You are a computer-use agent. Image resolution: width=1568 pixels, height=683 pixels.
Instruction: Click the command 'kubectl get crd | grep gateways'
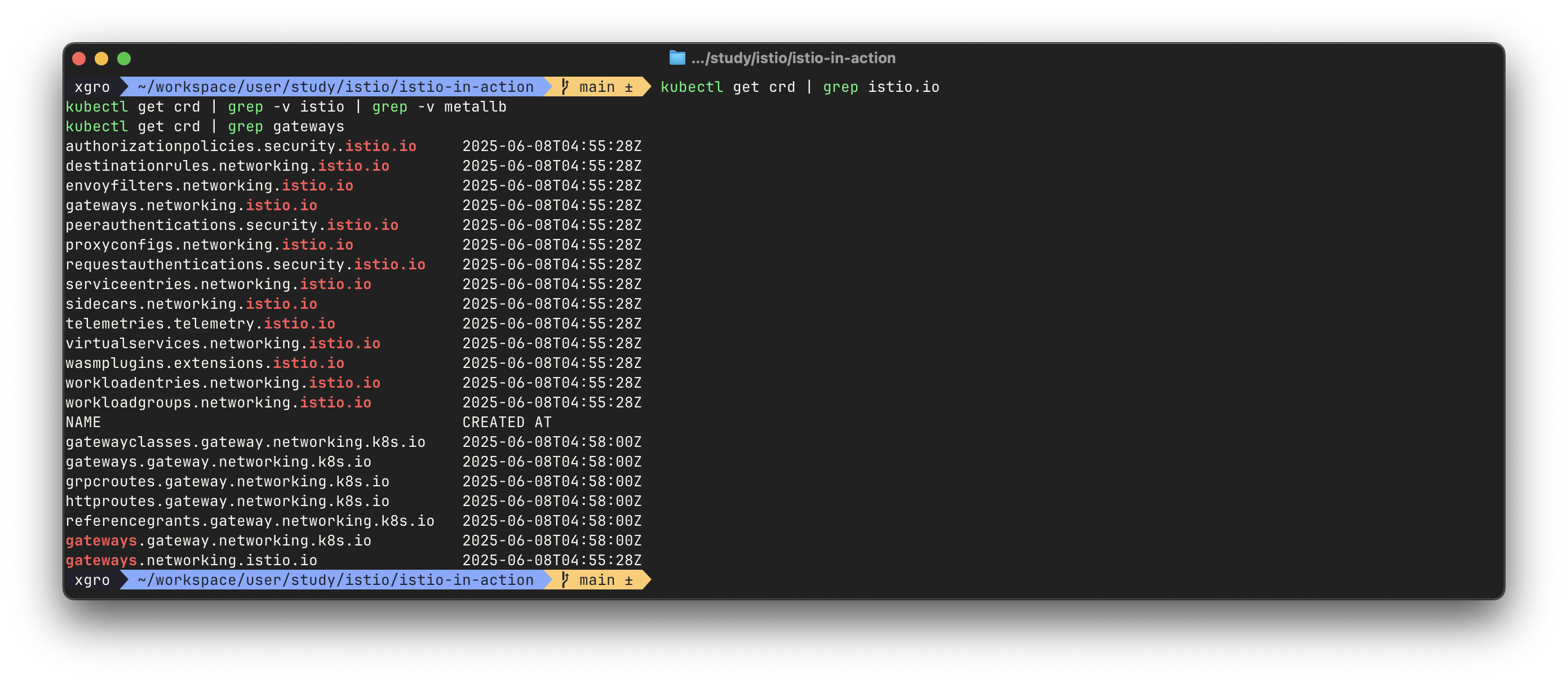point(205,127)
